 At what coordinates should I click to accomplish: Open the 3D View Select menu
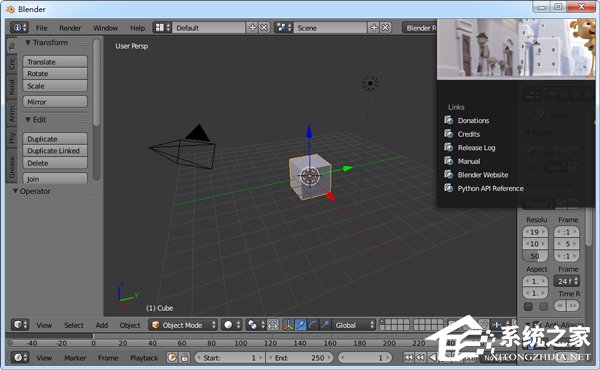(x=74, y=325)
